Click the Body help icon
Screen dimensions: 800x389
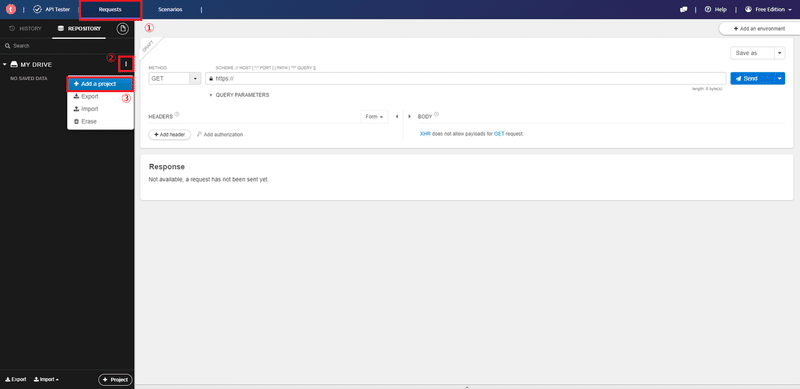point(437,115)
